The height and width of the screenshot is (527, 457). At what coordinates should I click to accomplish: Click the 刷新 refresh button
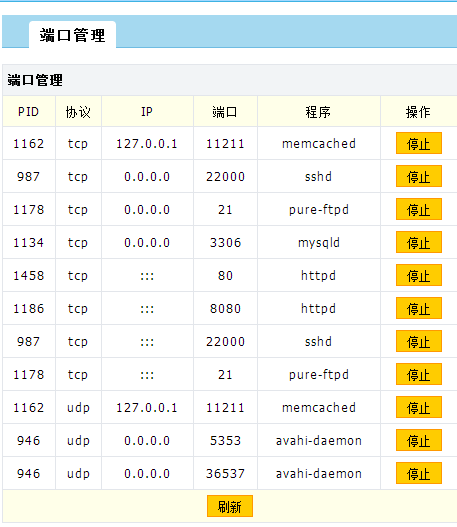pyautogui.click(x=230, y=506)
